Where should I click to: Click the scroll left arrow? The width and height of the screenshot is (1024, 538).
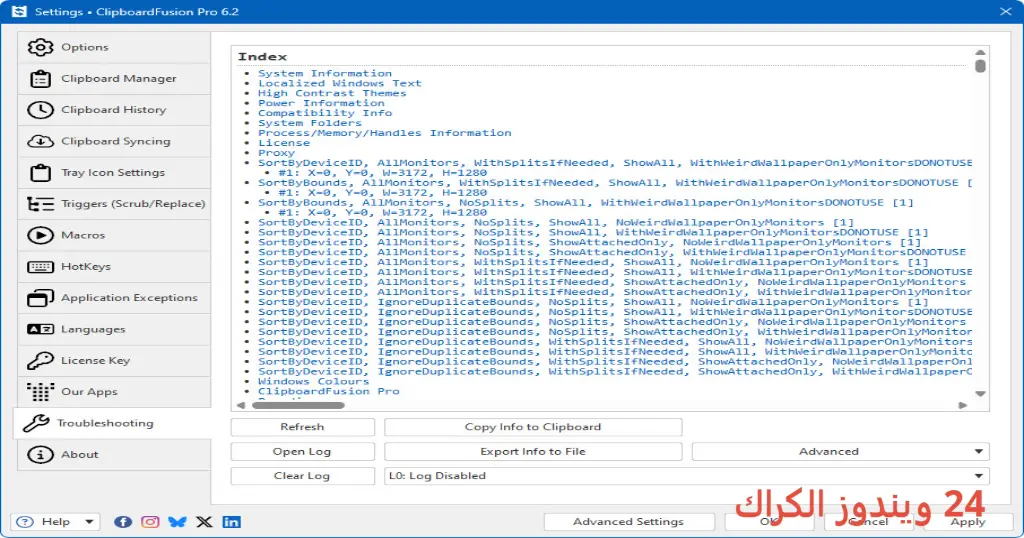(x=240, y=405)
